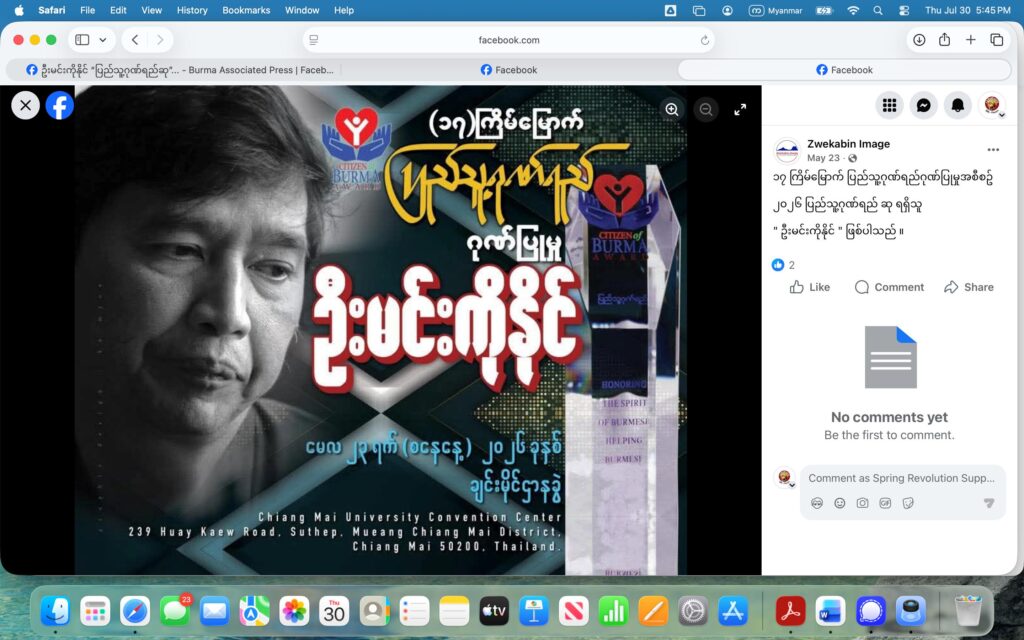
Task: Open the Bookmarks menu
Action: 246,10
